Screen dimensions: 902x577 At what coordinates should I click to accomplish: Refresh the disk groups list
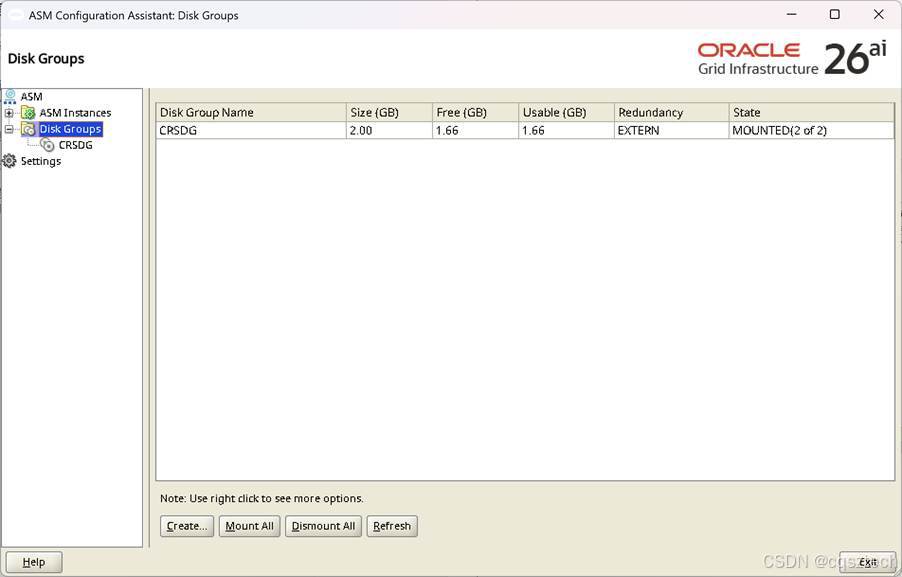coord(392,526)
